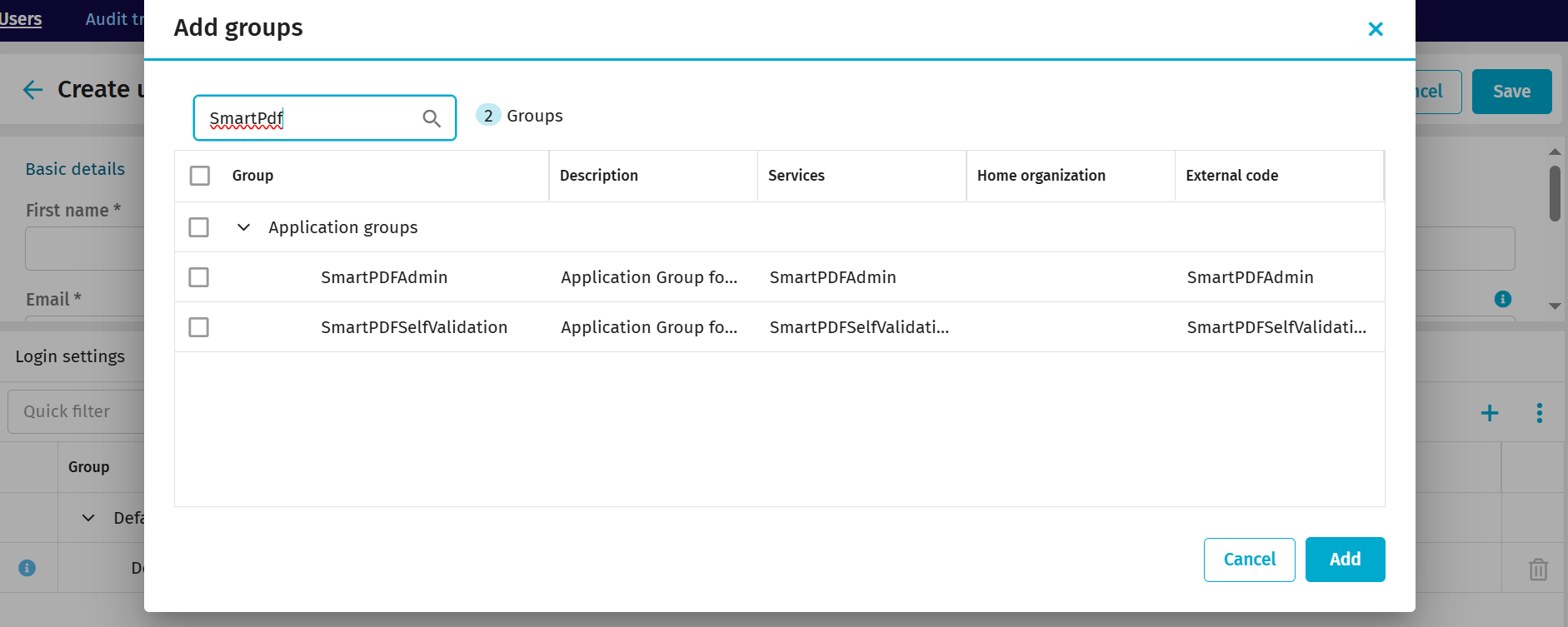Click the trash delete icon
Screen dimensions: 1568x627
click(1538, 570)
